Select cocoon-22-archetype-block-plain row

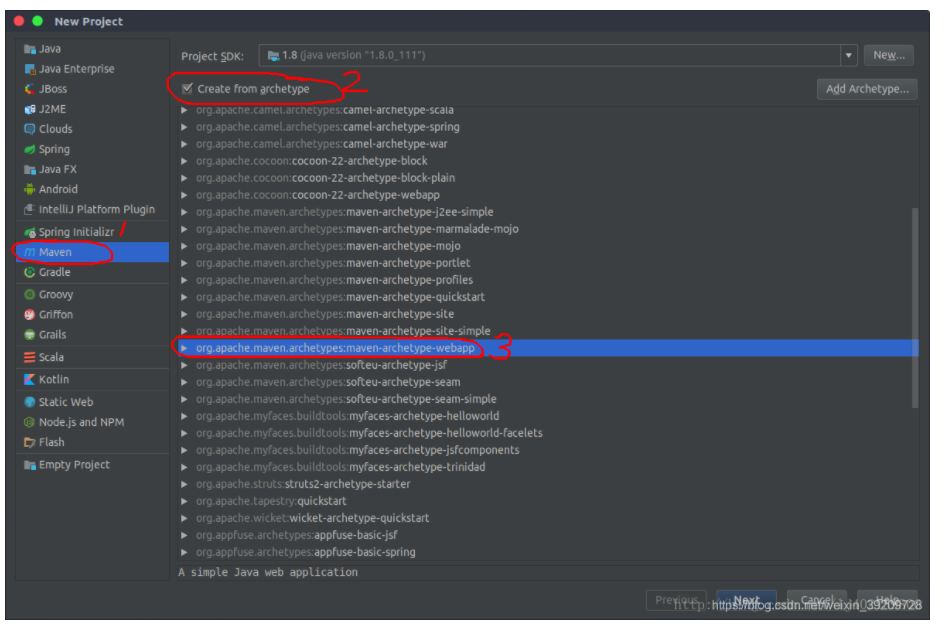point(548,178)
